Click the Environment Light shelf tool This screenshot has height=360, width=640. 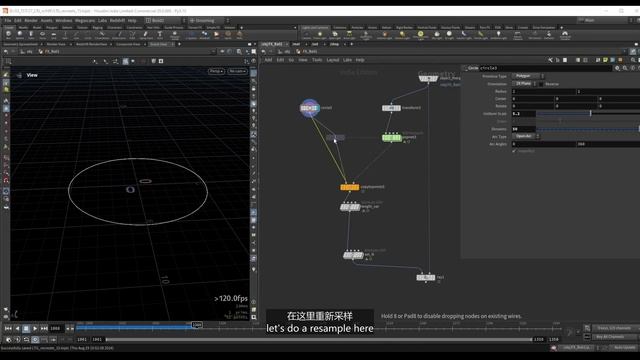pyautogui.click(x=420, y=35)
